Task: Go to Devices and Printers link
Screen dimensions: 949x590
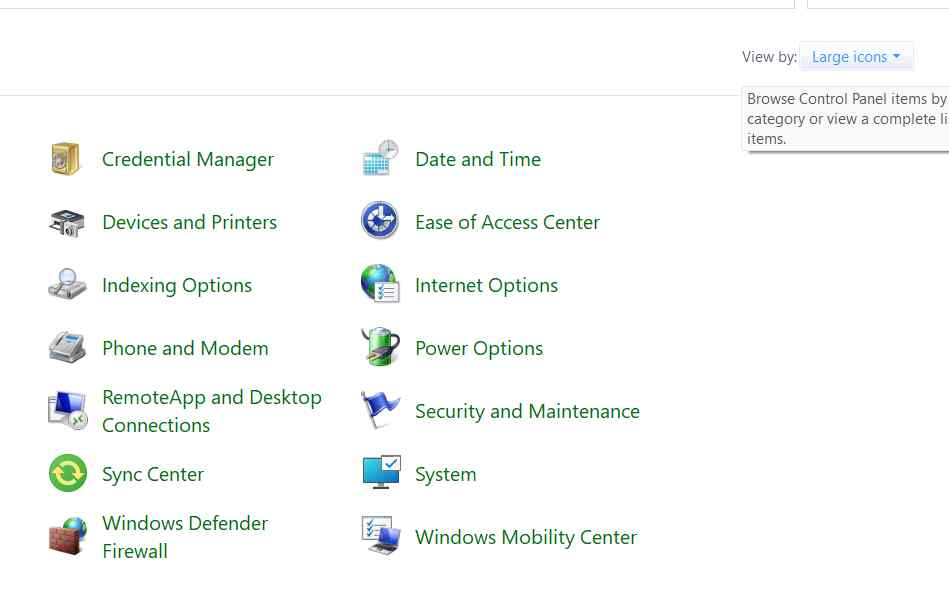Action: tap(189, 222)
